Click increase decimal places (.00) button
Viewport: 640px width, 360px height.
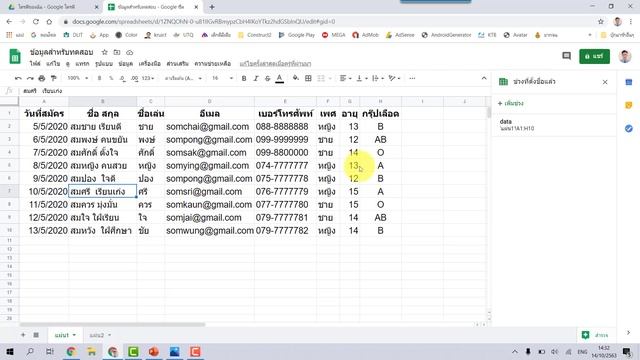135,78
